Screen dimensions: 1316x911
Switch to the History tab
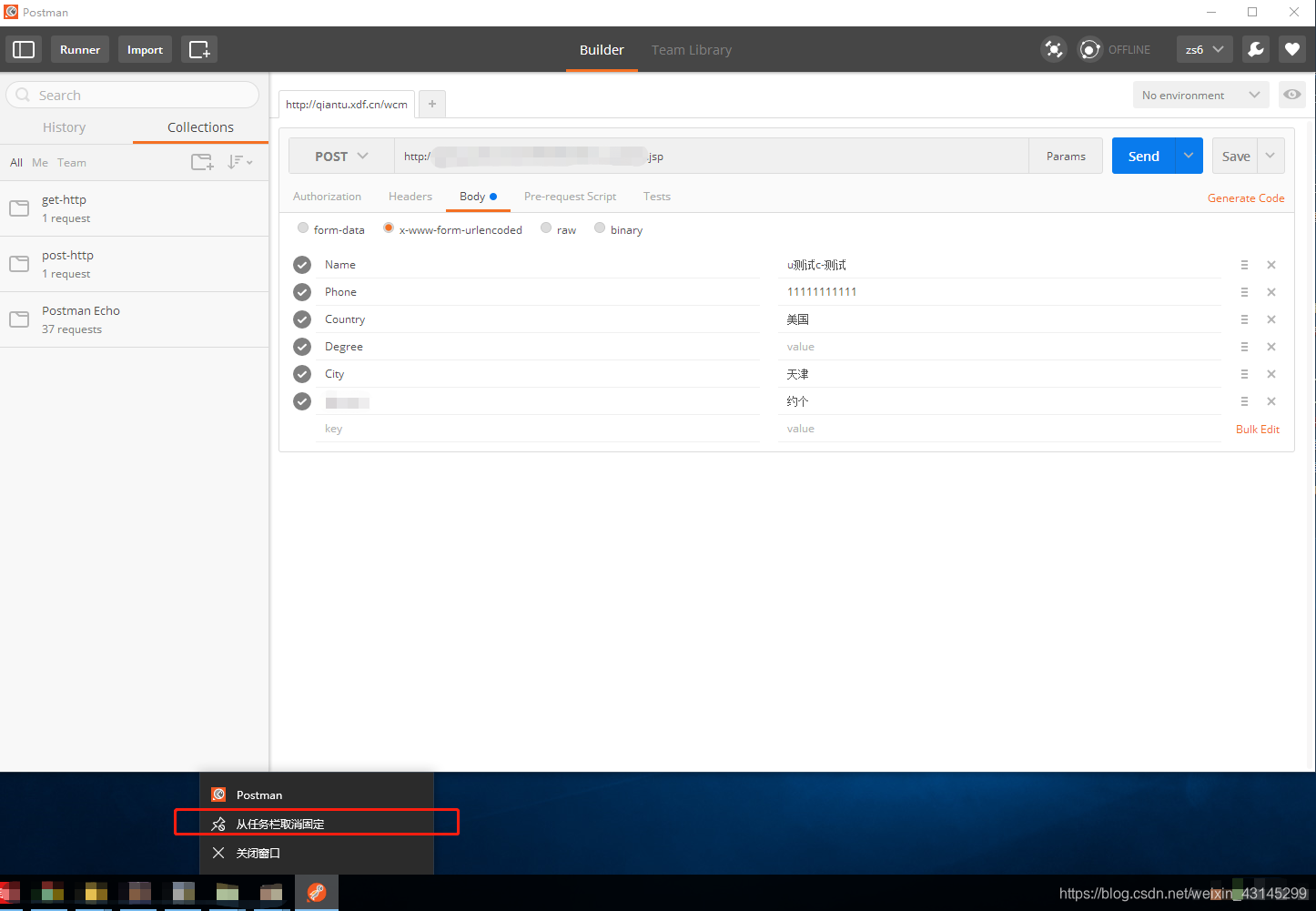click(x=65, y=127)
